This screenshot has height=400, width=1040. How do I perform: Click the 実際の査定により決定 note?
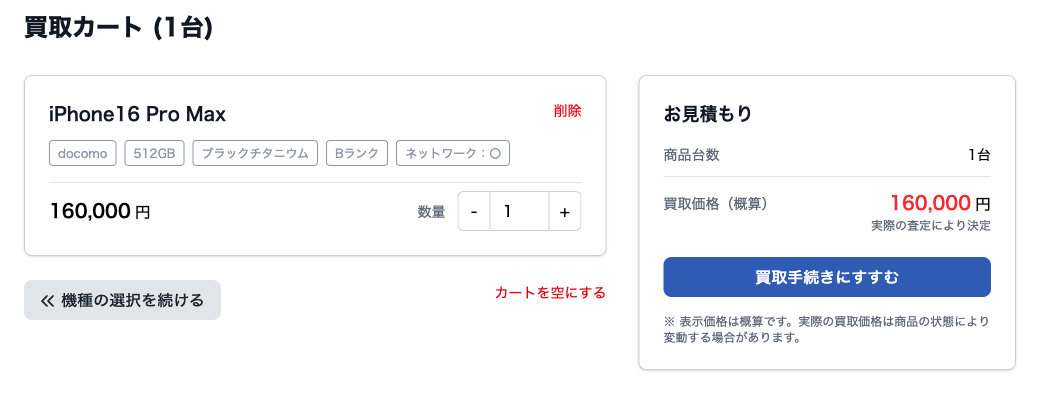pos(931,226)
